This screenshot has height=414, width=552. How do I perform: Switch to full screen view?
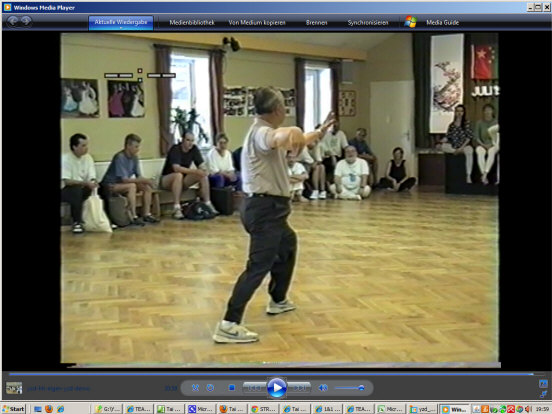coord(543,383)
